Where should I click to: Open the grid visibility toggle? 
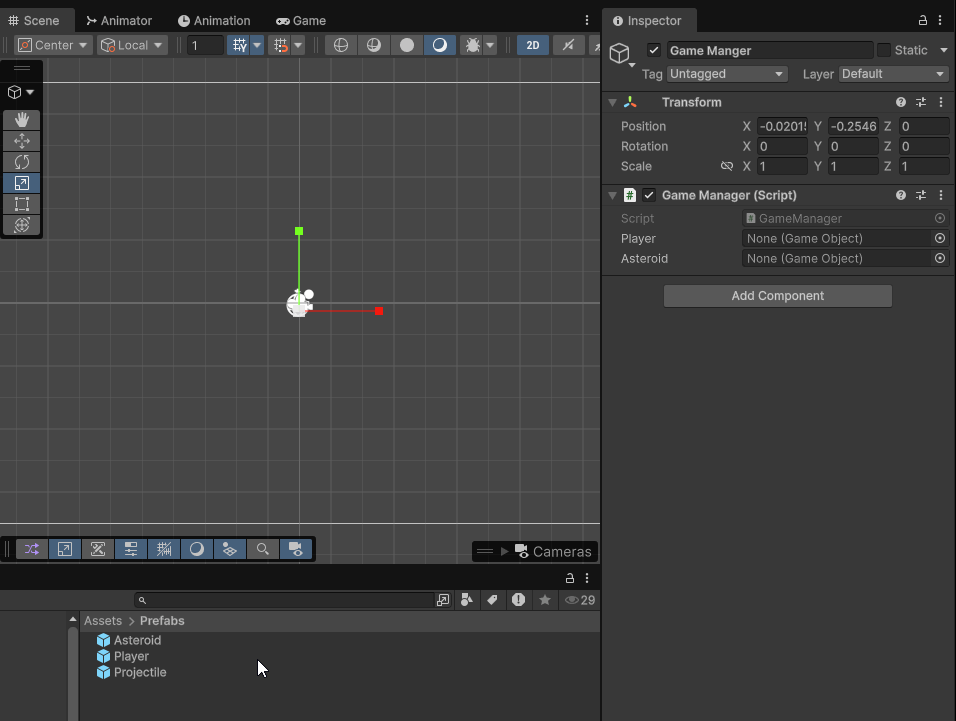[x=239, y=45]
